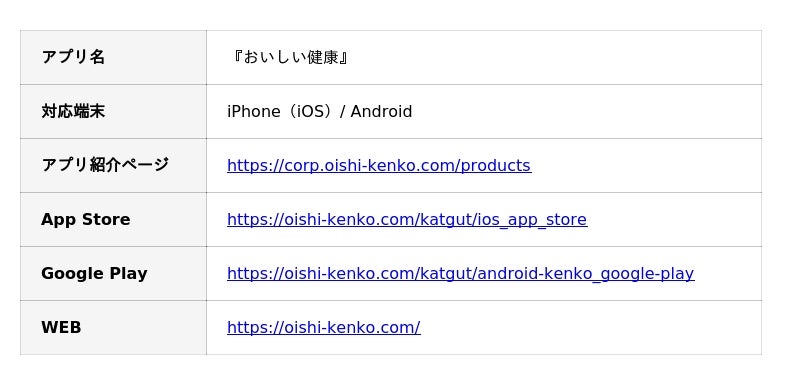Click the iPhone（iOS）/ Android text

319,112
